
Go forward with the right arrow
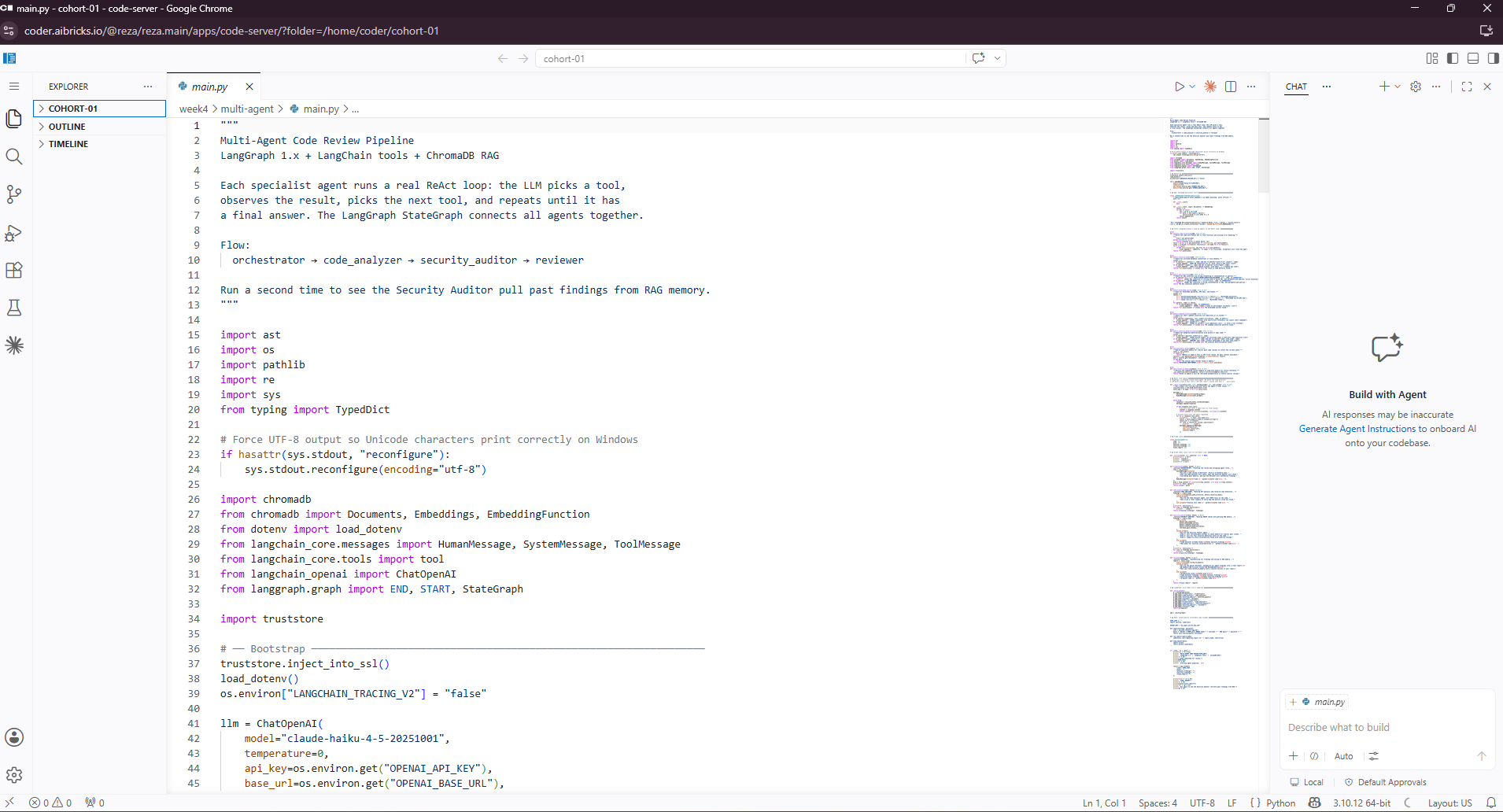tap(523, 58)
